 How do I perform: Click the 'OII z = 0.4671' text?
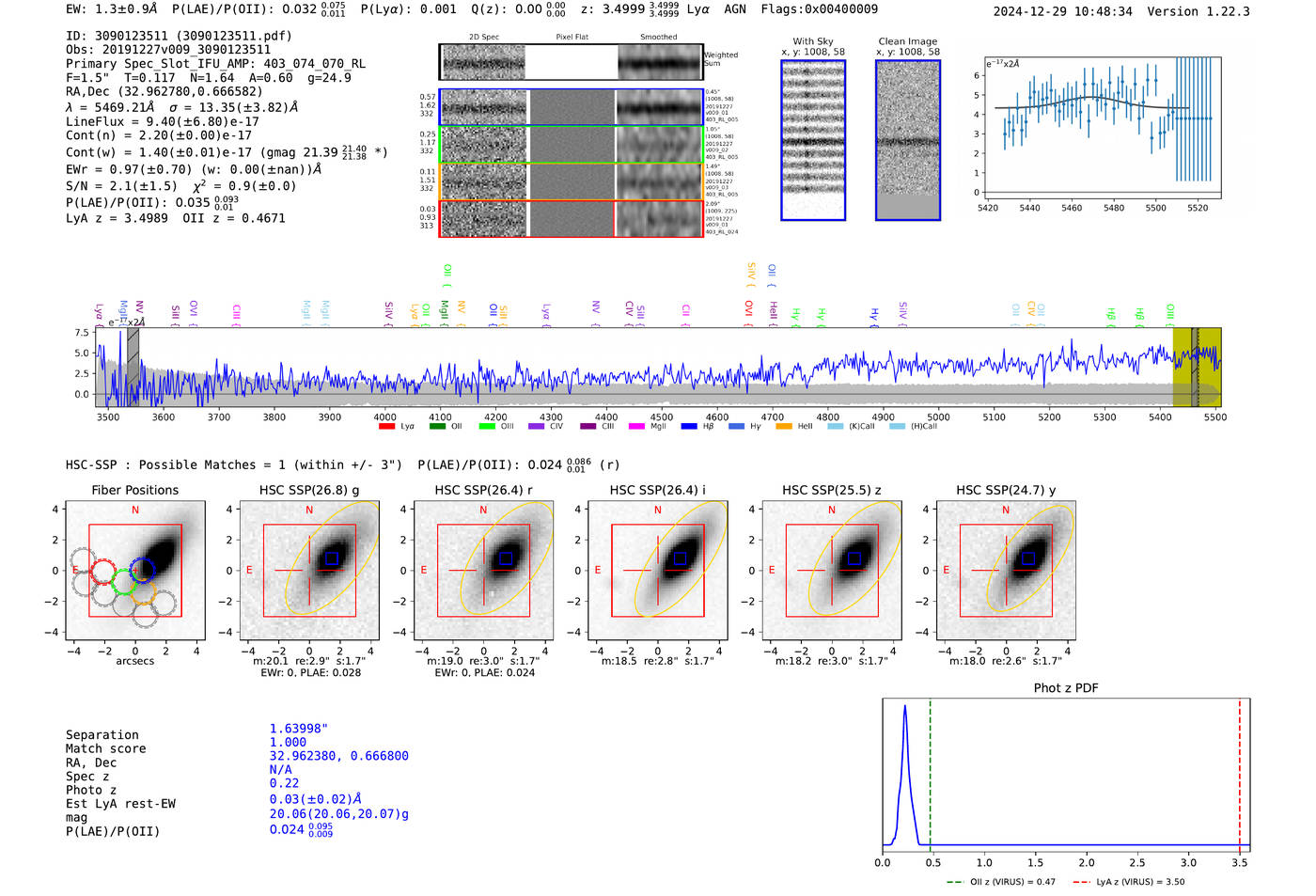(234, 218)
